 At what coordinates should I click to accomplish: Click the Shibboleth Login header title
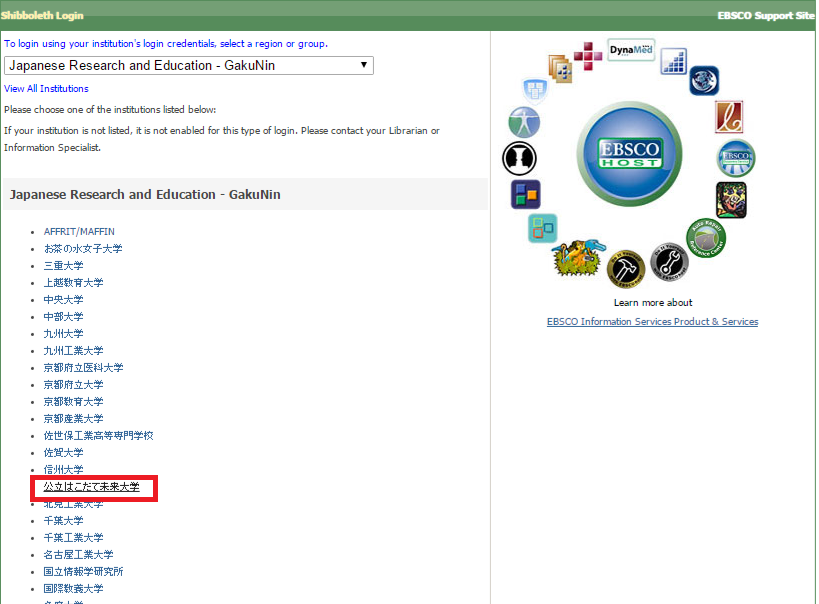click(x=42, y=16)
